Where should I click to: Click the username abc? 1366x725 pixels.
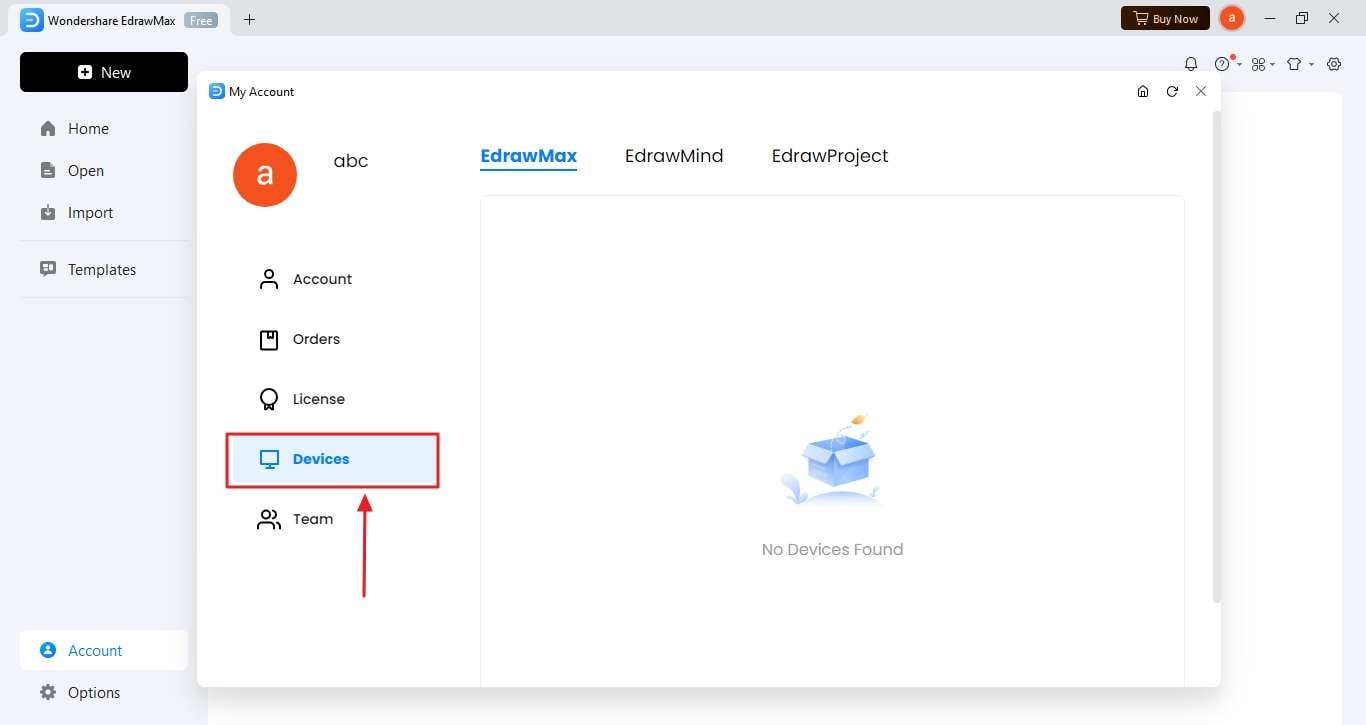point(351,161)
